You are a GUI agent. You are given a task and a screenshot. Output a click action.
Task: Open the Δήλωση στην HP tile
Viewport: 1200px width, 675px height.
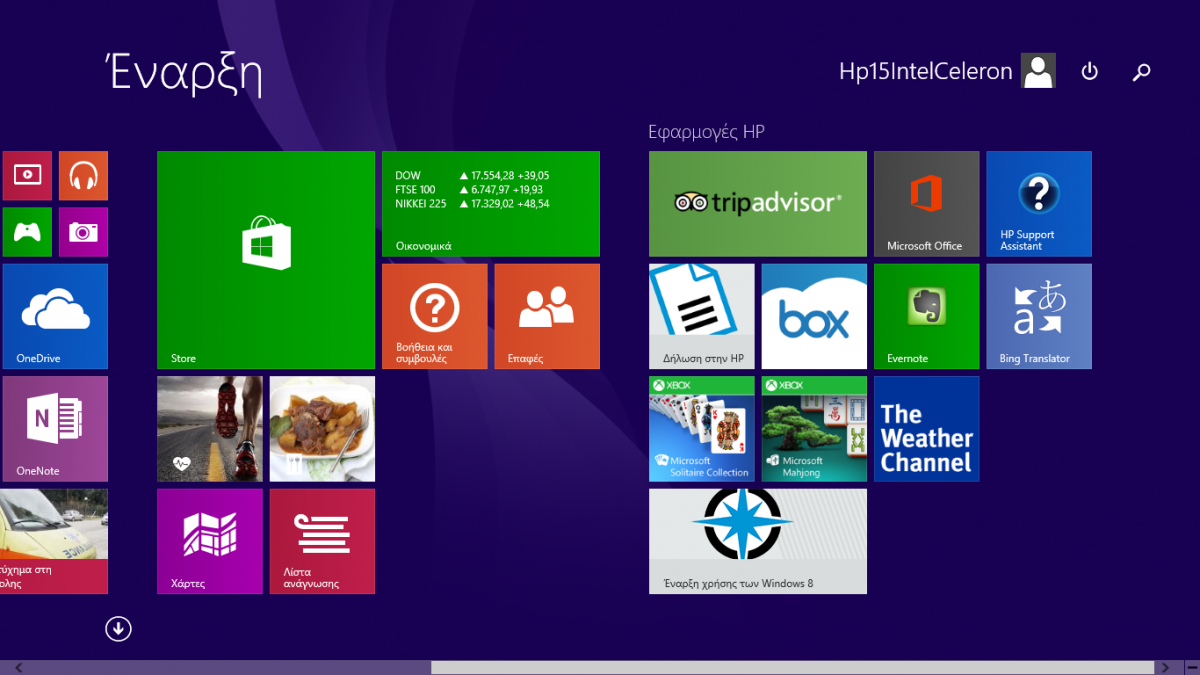(x=702, y=316)
